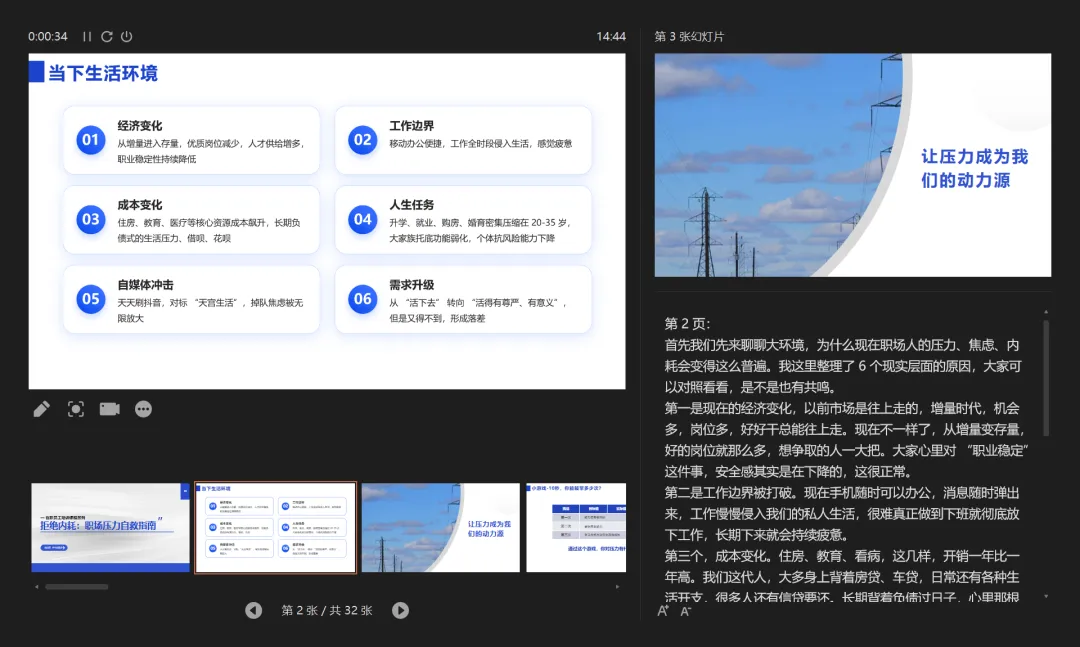Screen dimensions: 1080x647
Task: Click the 03 成本变化 card
Action: (x=191, y=220)
